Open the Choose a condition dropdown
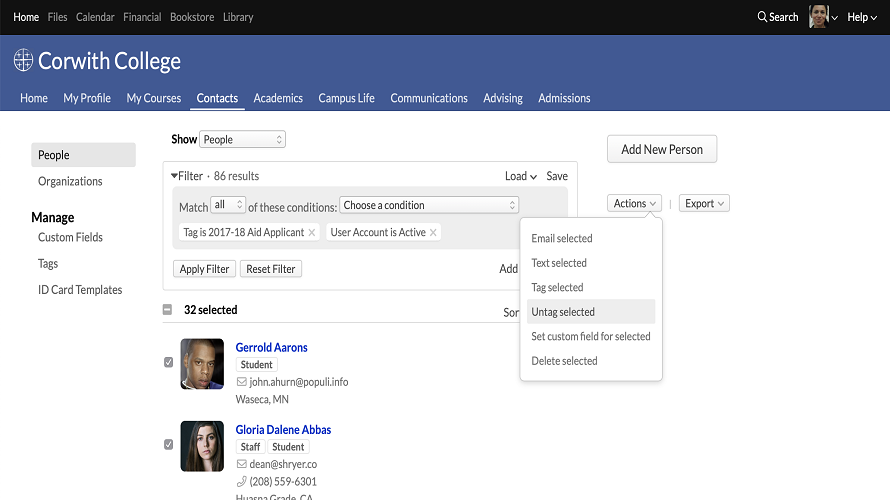The width and height of the screenshot is (890, 500). click(429, 205)
